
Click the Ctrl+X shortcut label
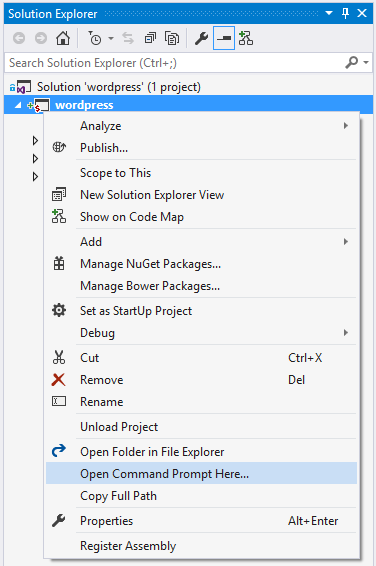point(305,358)
